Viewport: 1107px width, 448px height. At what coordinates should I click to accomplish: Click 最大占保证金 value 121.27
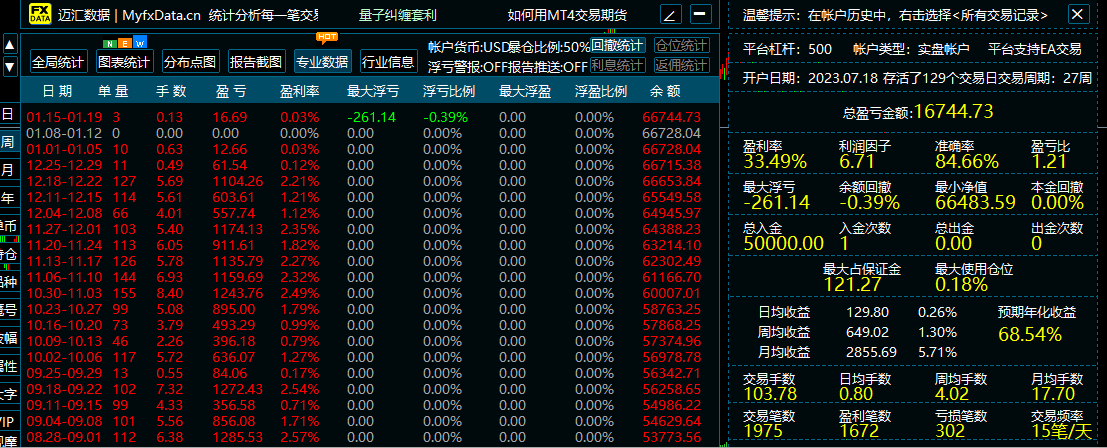(x=851, y=284)
